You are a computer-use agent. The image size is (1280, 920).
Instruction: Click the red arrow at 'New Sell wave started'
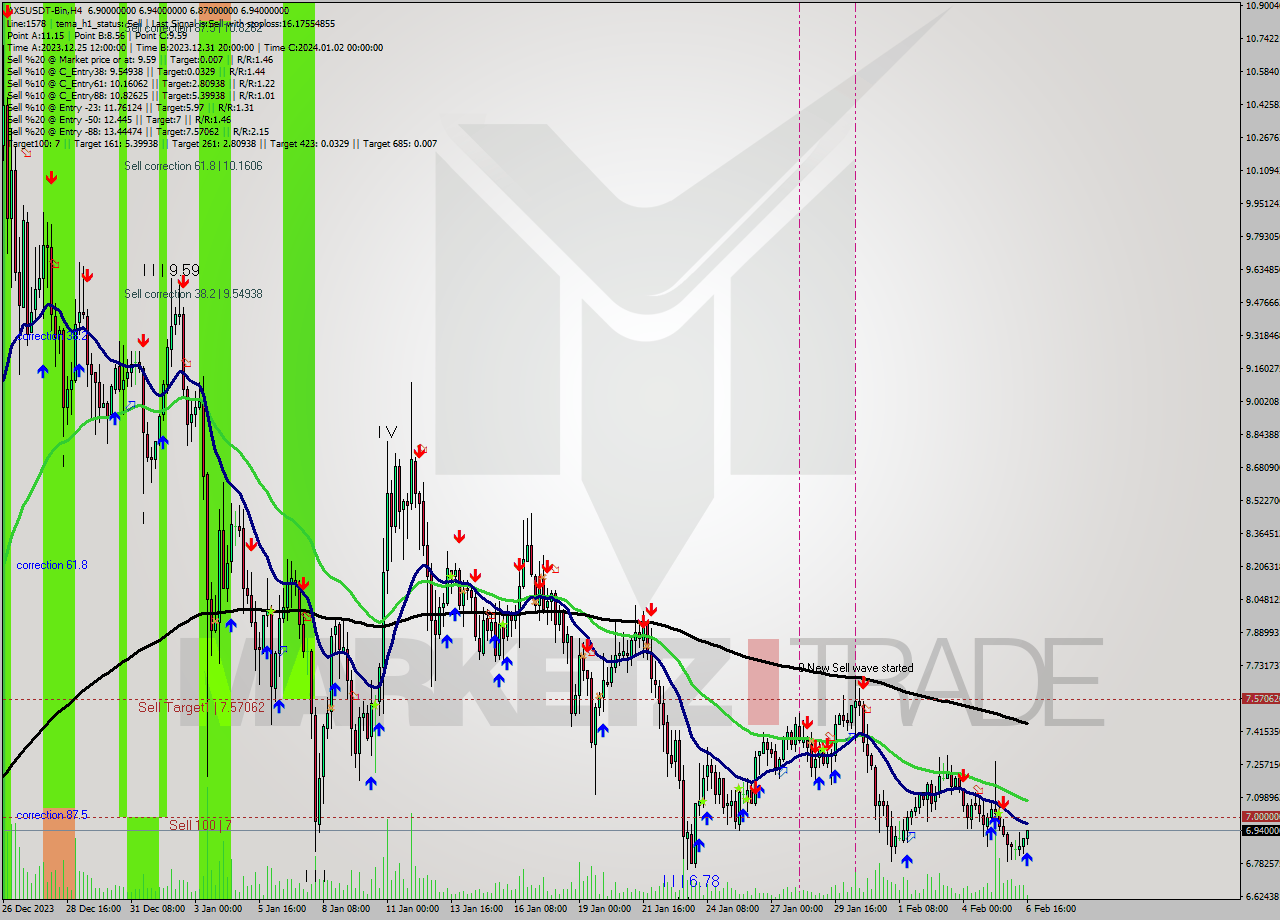coord(863,683)
